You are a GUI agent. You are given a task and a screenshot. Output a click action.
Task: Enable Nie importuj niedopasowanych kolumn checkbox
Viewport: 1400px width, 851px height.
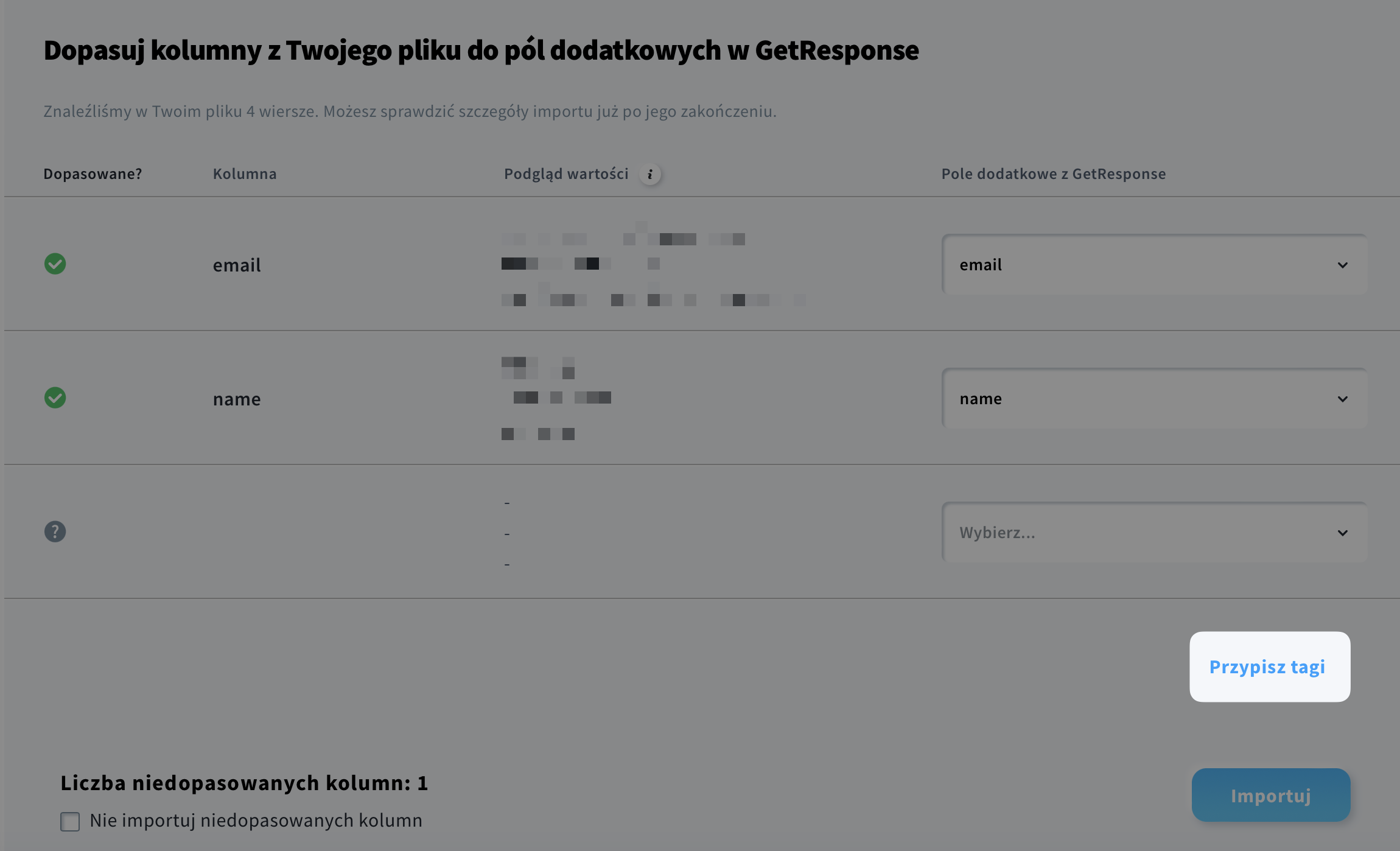(70, 821)
